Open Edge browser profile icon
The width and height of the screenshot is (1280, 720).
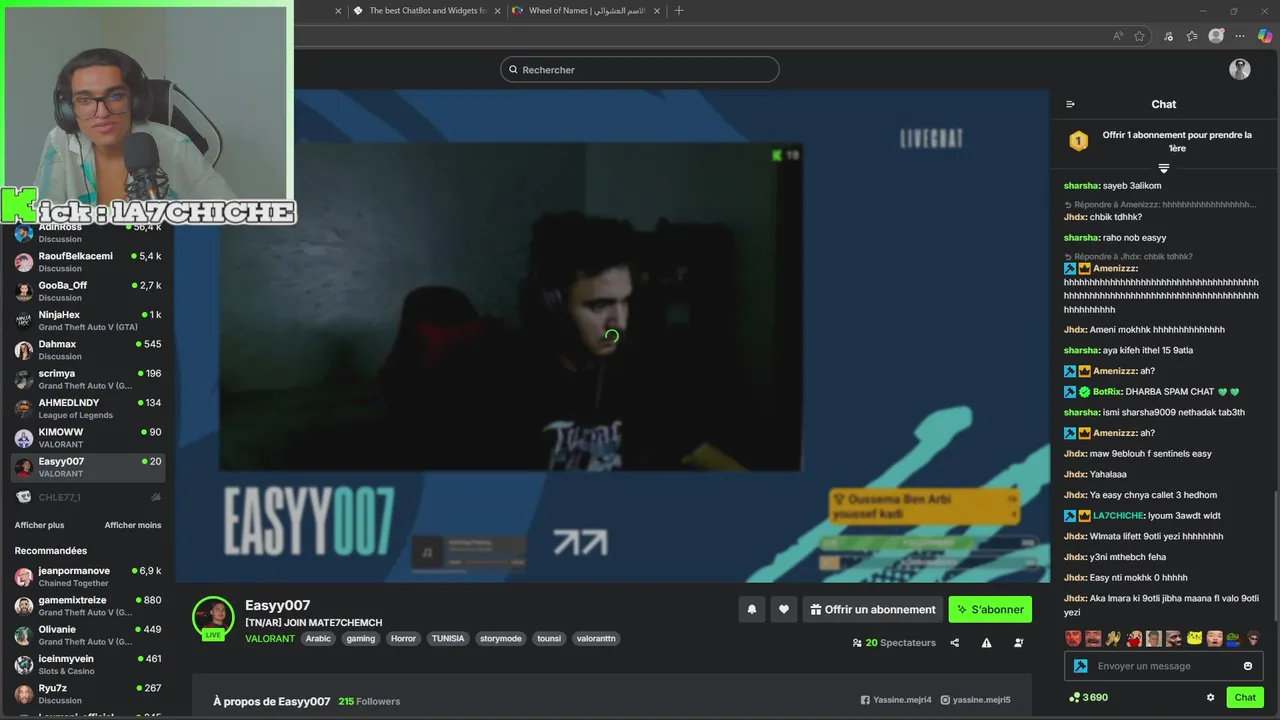(1216, 36)
